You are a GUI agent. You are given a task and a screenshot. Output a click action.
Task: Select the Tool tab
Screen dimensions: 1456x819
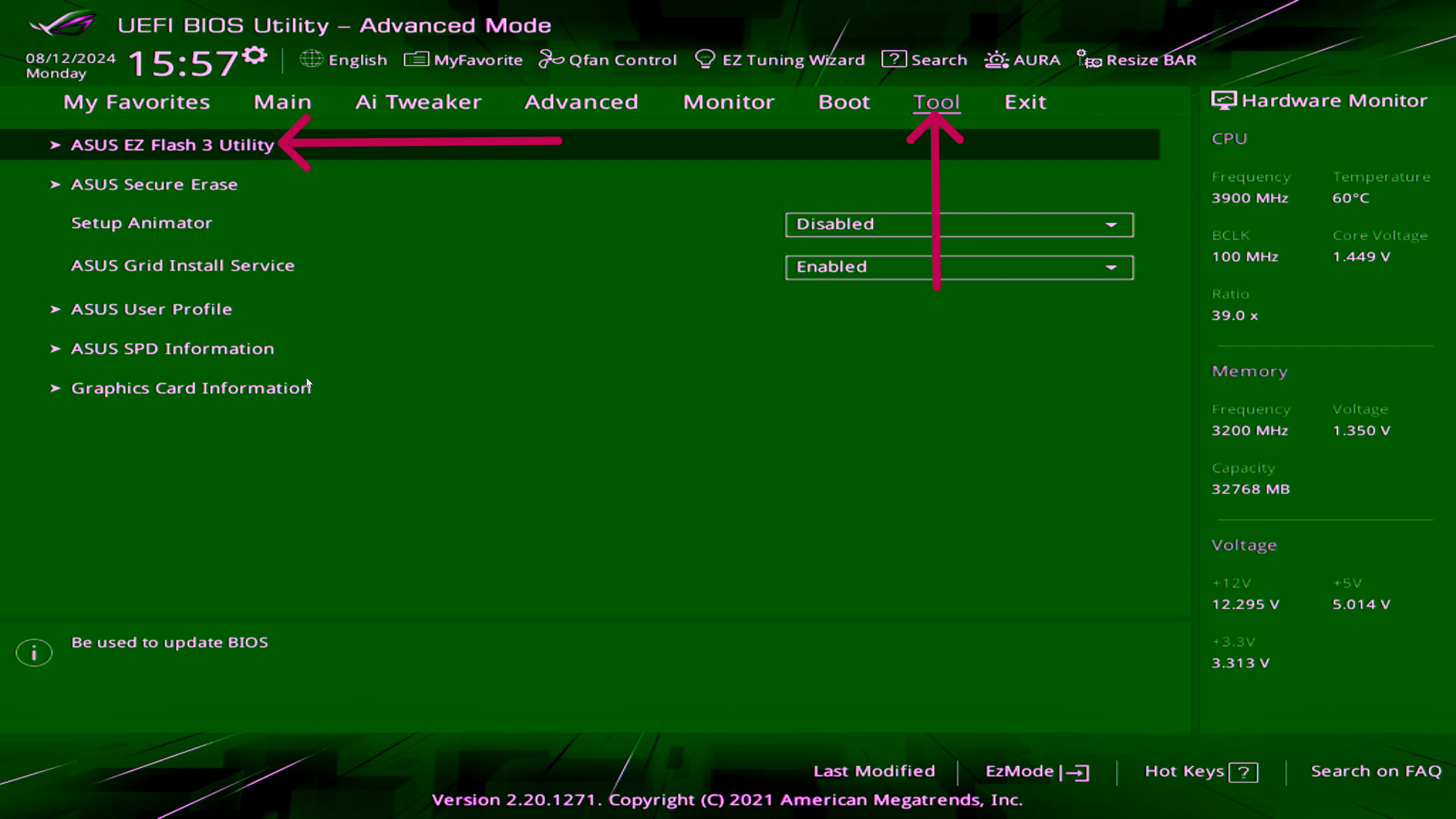[x=937, y=102]
